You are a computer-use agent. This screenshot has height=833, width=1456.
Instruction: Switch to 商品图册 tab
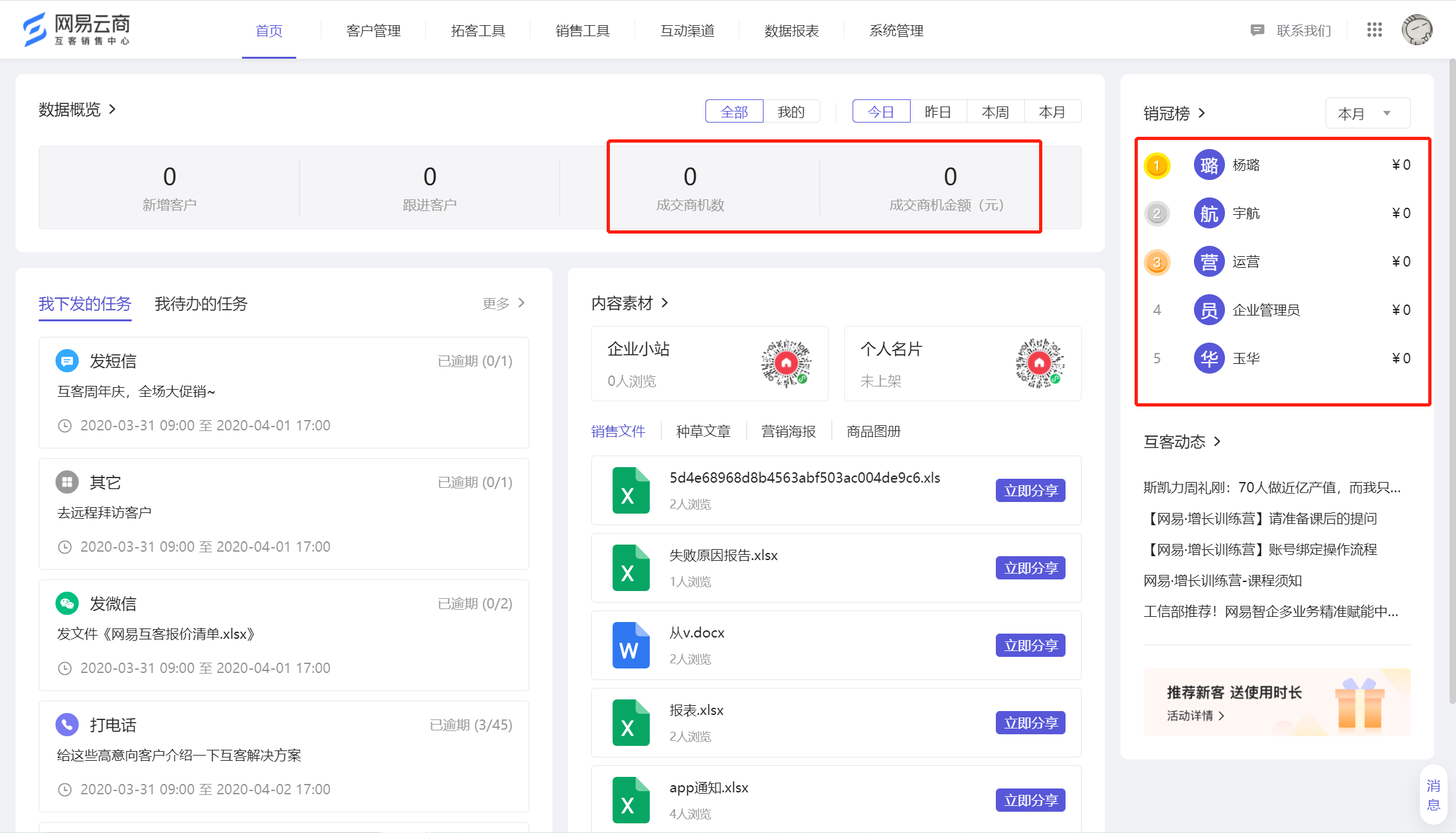(x=874, y=431)
